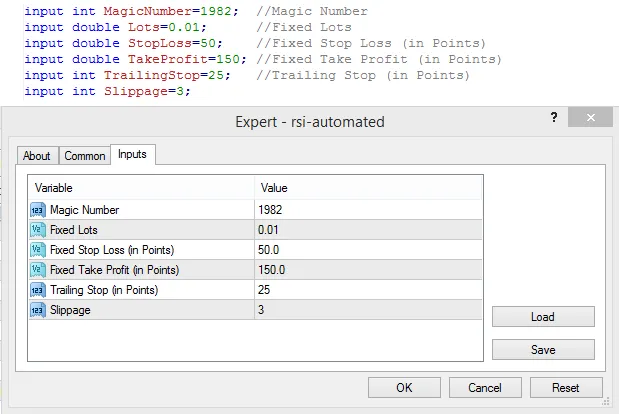619x414 pixels.
Task: Click the Magic Number integer type icon
Action: click(x=38, y=210)
